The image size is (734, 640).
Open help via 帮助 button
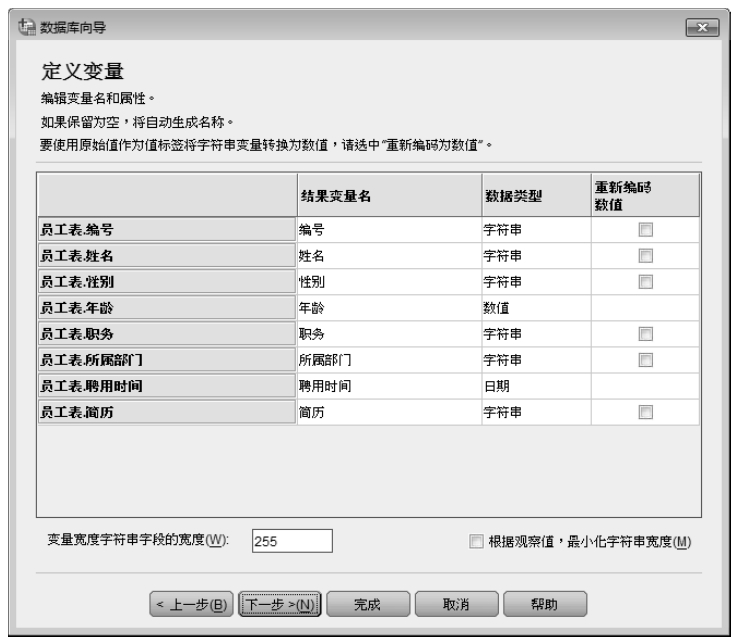click(545, 604)
